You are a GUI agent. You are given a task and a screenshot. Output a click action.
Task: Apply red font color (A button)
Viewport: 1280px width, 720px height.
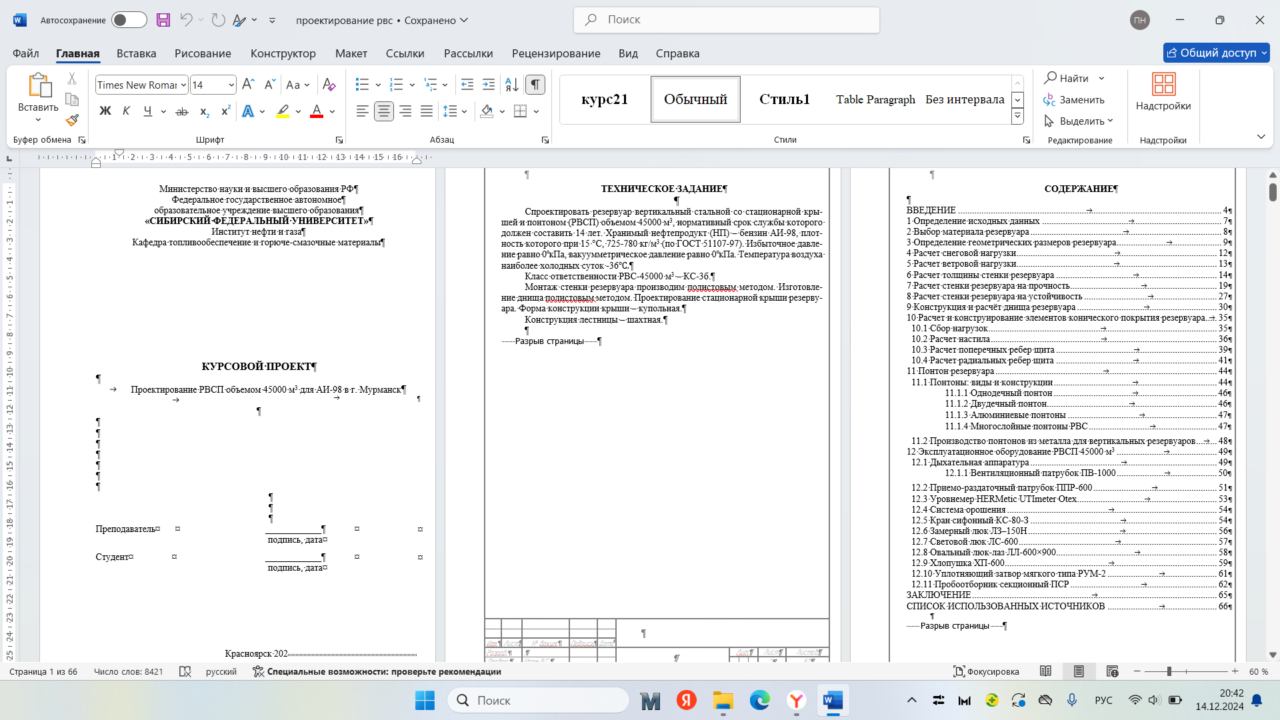316,112
